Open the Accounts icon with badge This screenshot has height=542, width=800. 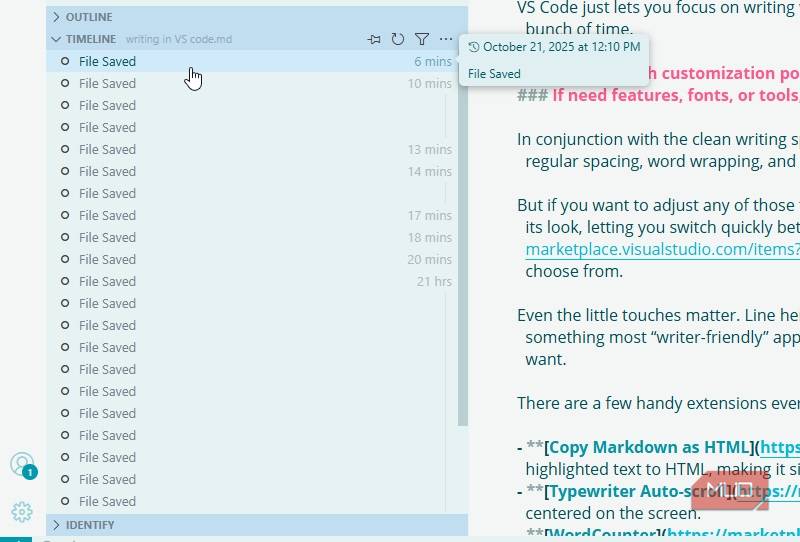click(x=22, y=465)
